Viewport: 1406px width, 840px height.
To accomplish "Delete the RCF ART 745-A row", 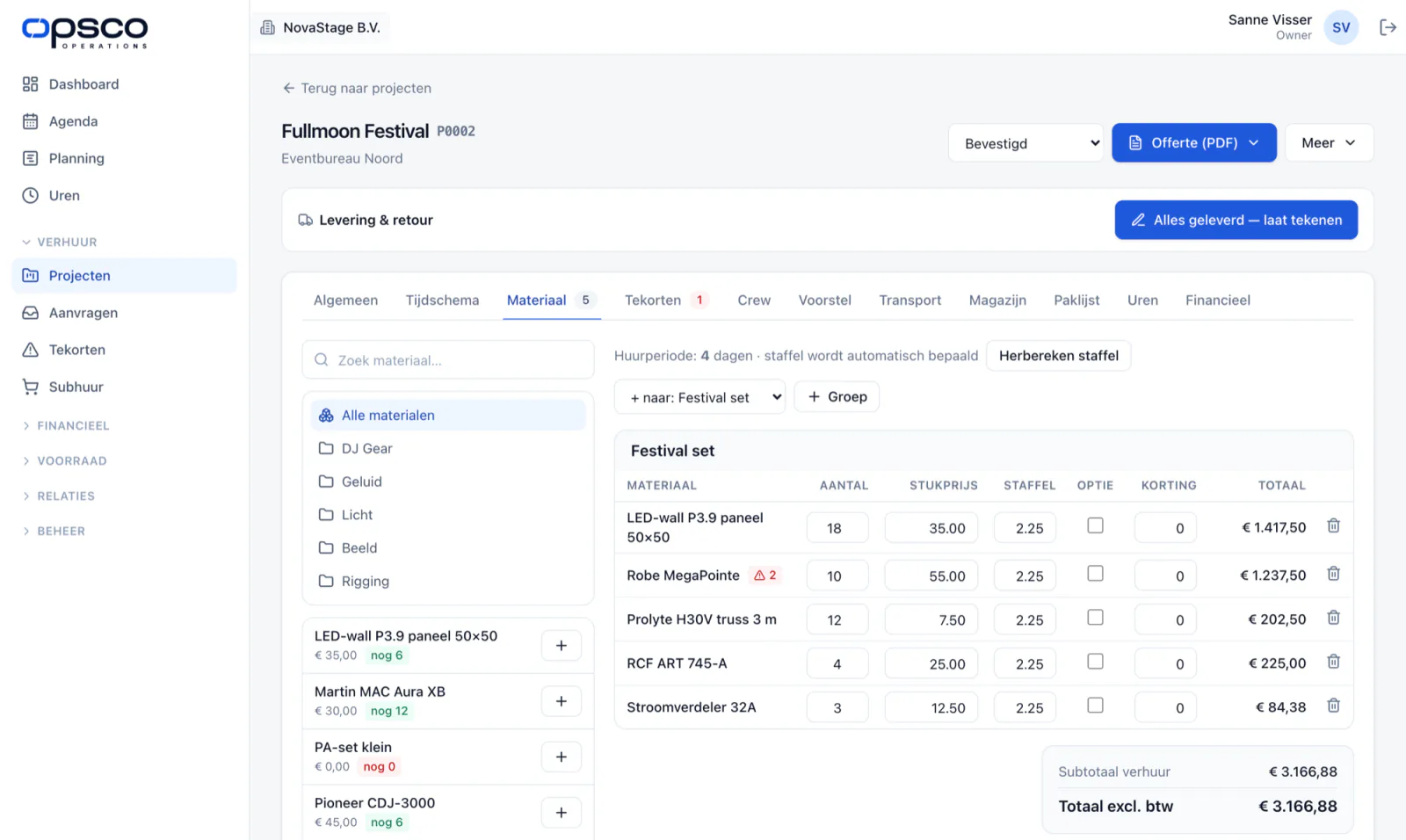I will point(1333,662).
